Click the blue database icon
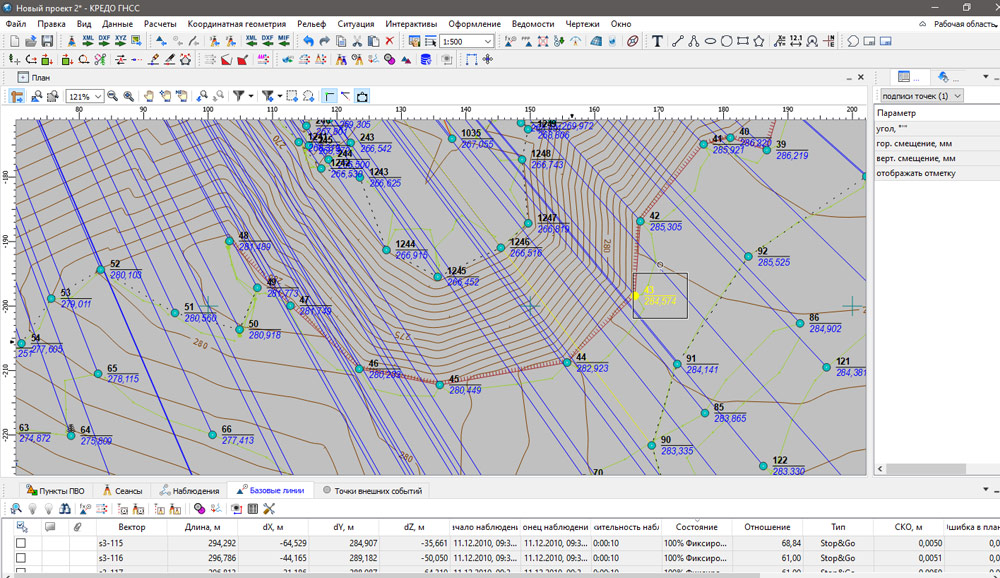Screen dimensions: 1000x578 426,59
